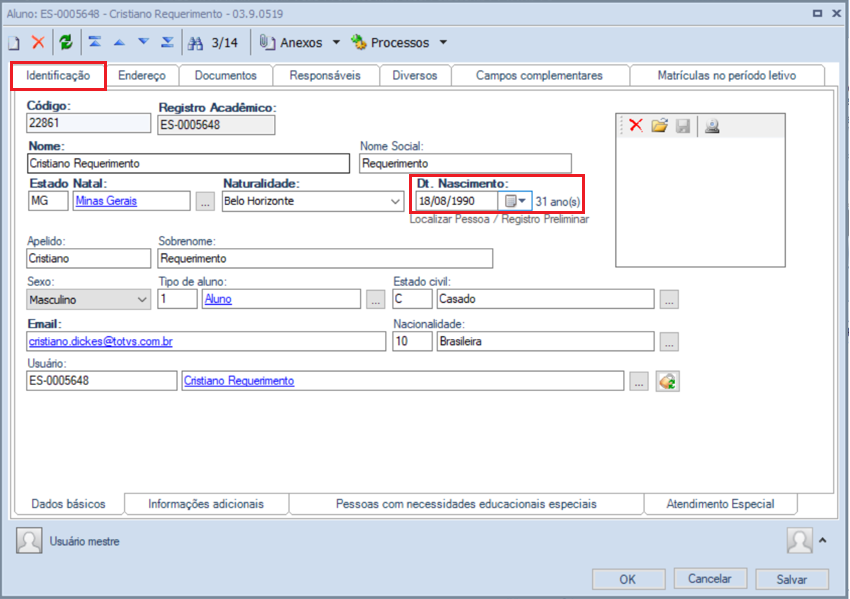Click the Salvar button
Image resolution: width=850 pixels, height=599 pixels.
point(792,579)
